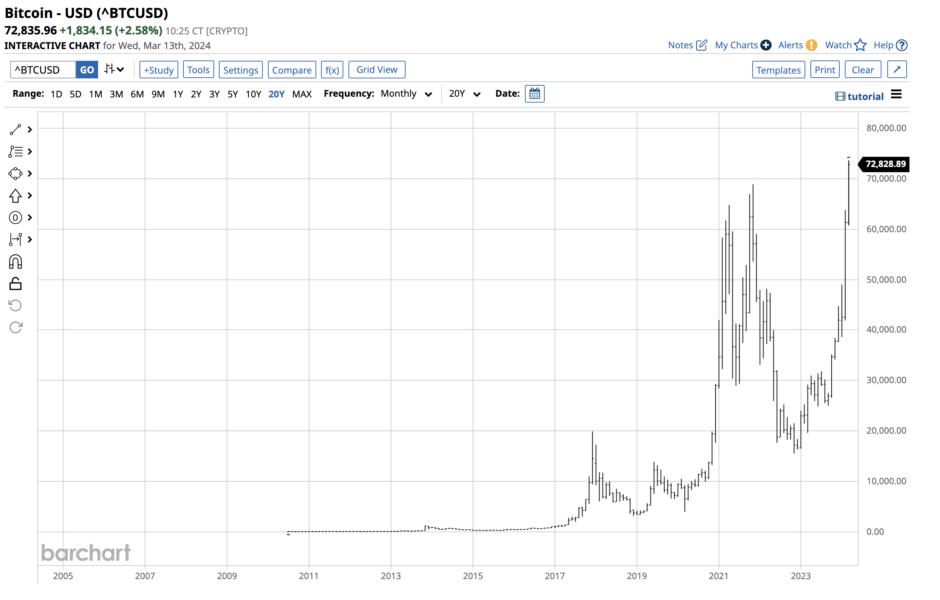The height and width of the screenshot is (600, 940).
Task: Select the 3M range
Action: (x=116, y=94)
